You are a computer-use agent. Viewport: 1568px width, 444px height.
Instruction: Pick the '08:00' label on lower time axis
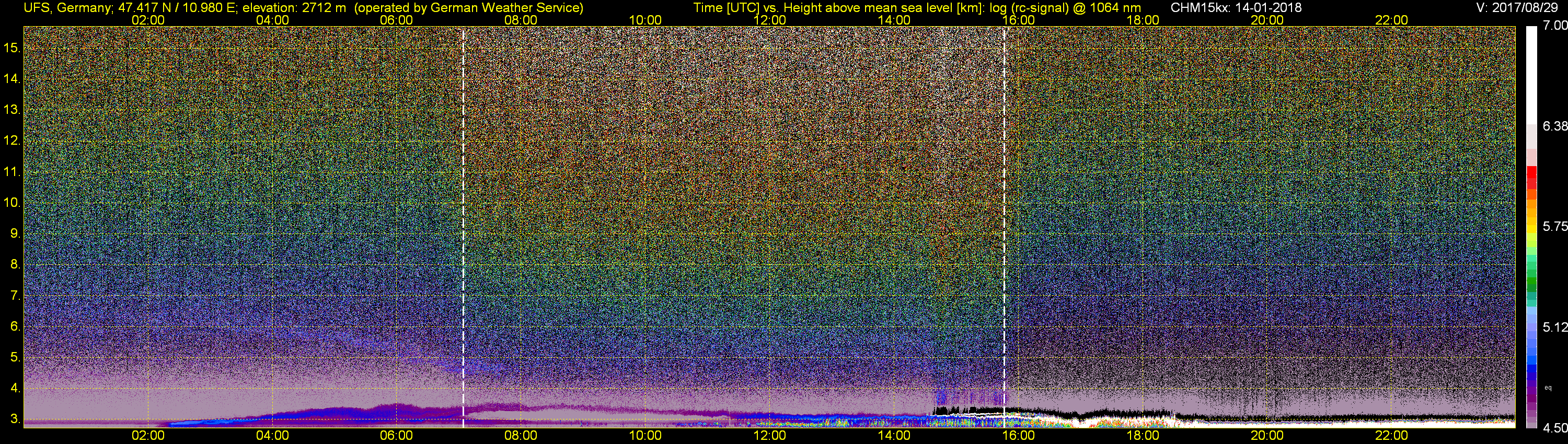click(521, 436)
